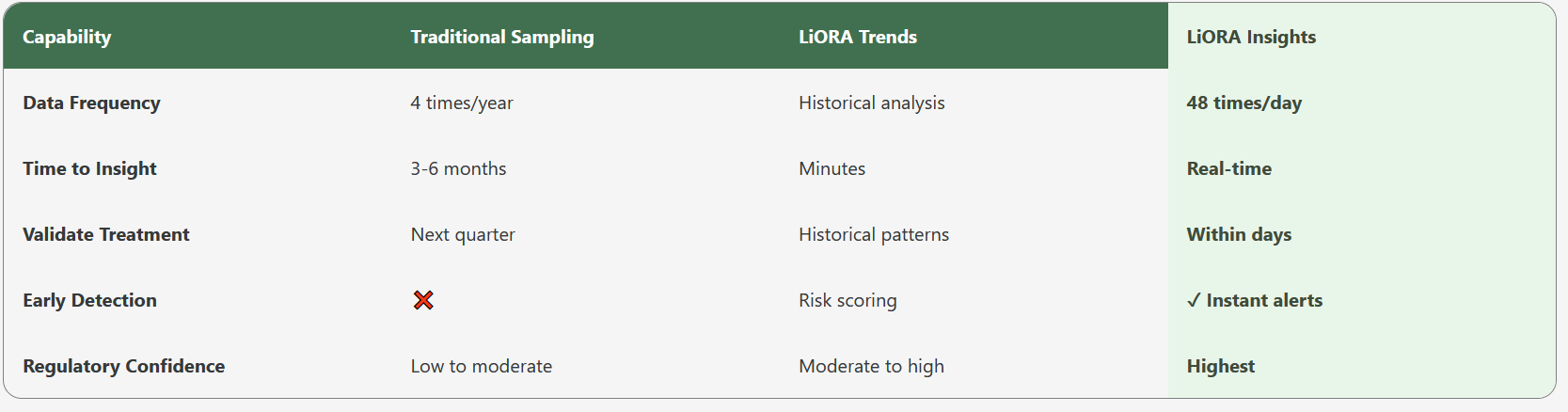Click the 4 times/year cell
Viewport: 1568px width, 412px height.
[461, 103]
